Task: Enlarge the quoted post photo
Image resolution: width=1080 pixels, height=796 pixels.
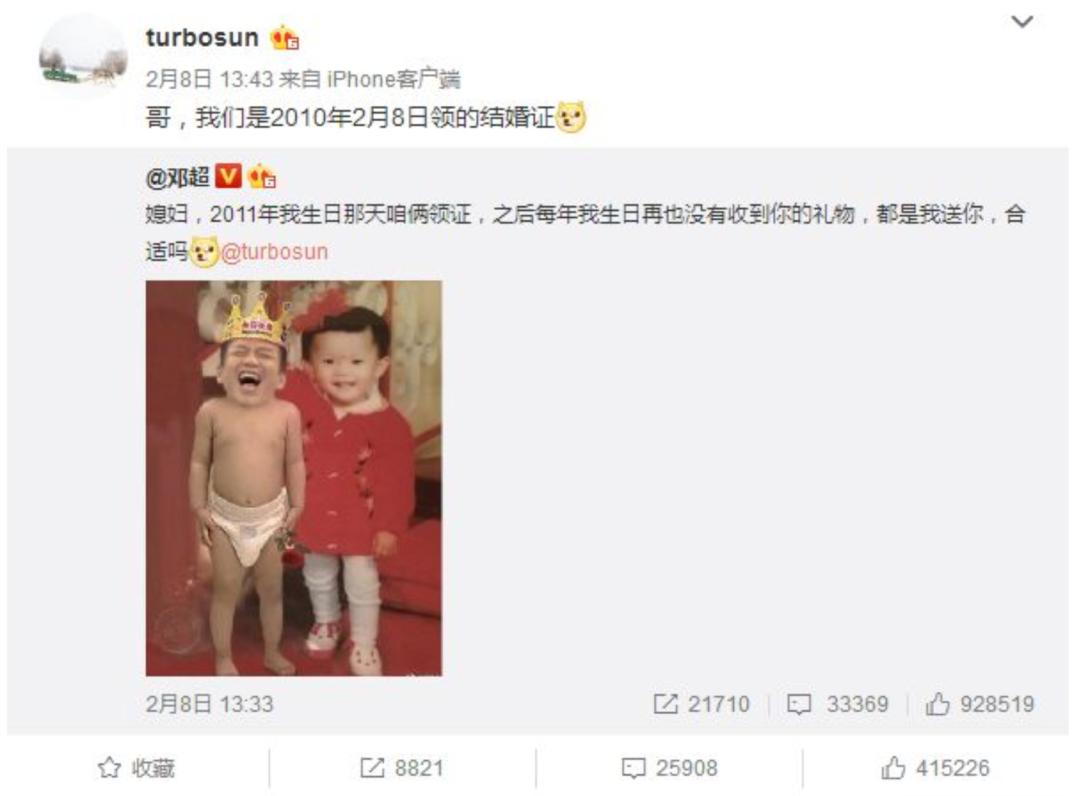Action: [x=293, y=478]
